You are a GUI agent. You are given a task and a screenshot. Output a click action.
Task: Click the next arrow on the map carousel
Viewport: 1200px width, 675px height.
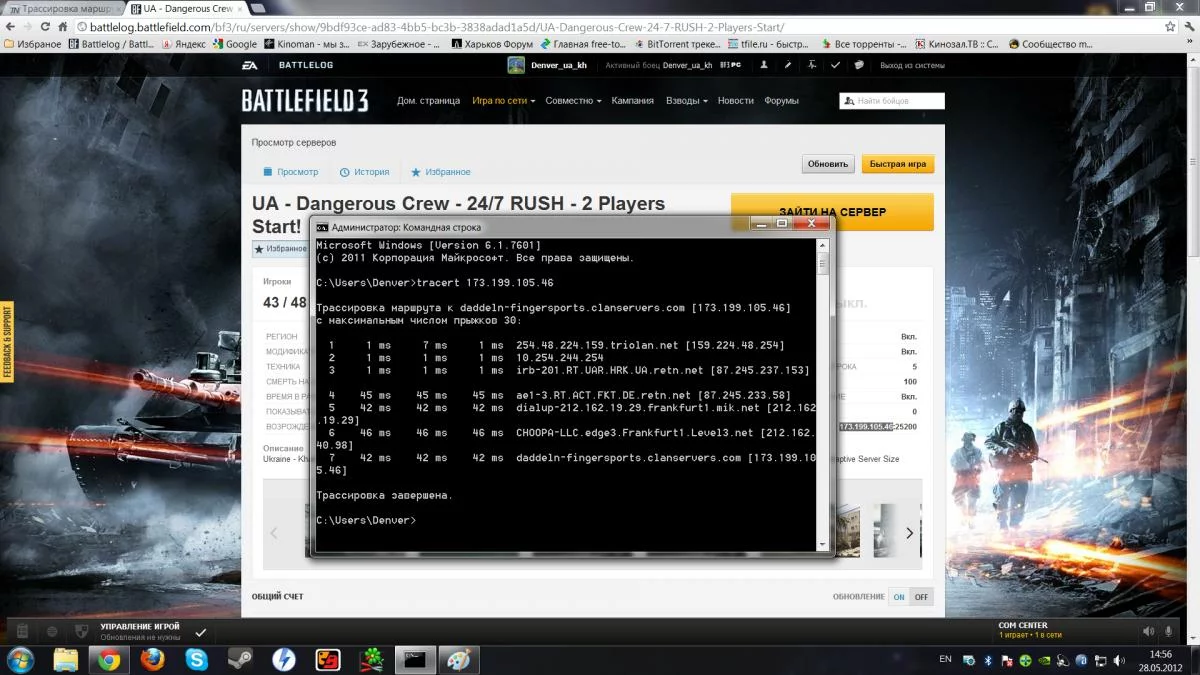pyautogui.click(x=909, y=533)
